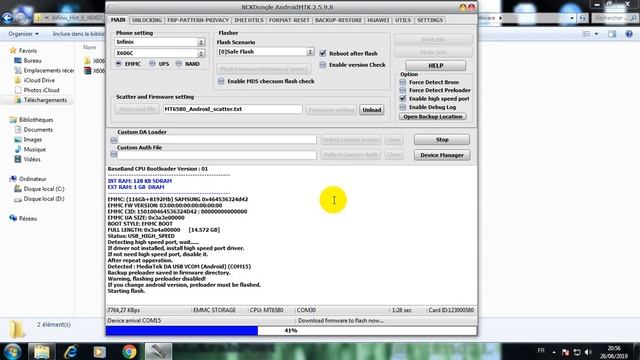Image resolution: width=640 pixels, height=360 pixels.
Task: Toggle Enable Debug Log option
Action: pos(403,107)
